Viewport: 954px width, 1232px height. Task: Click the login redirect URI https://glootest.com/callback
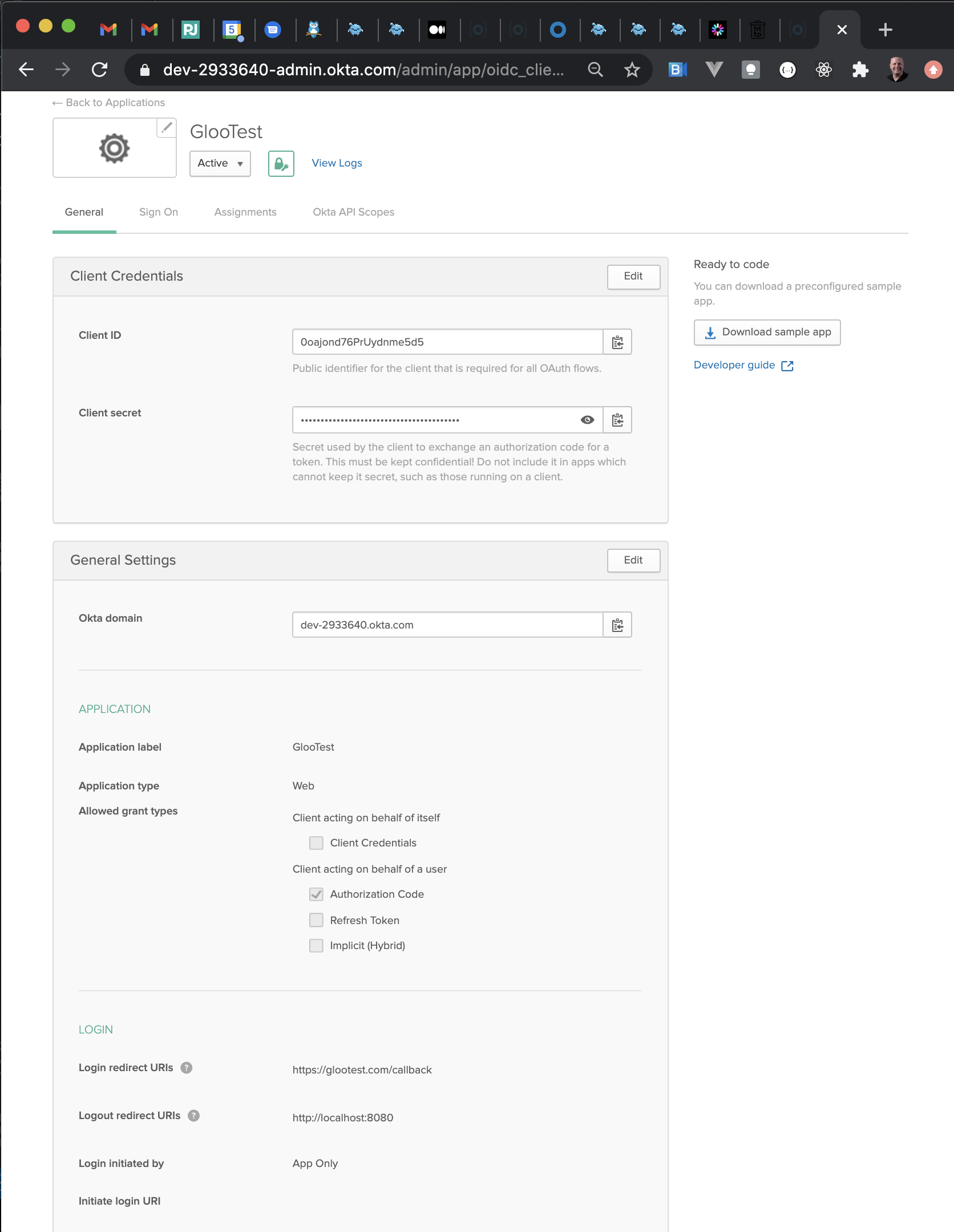pyautogui.click(x=362, y=1070)
